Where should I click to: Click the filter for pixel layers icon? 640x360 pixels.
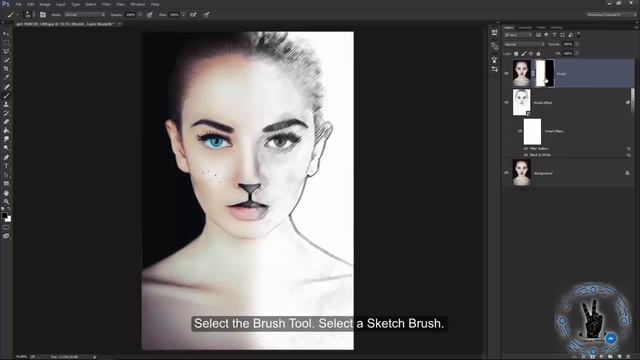pos(538,35)
